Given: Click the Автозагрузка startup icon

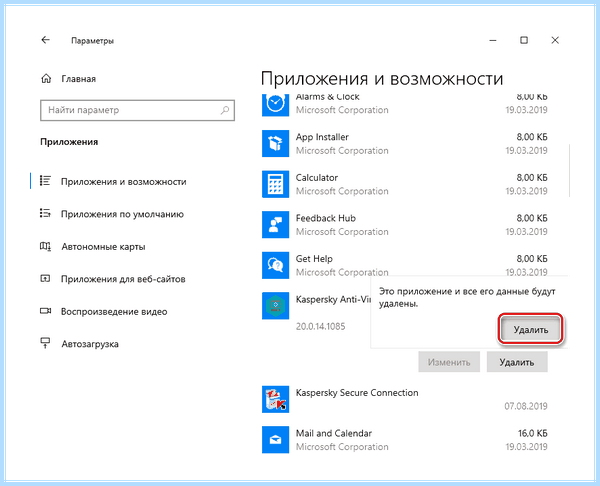Looking at the screenshot, I should click(45, 343).
